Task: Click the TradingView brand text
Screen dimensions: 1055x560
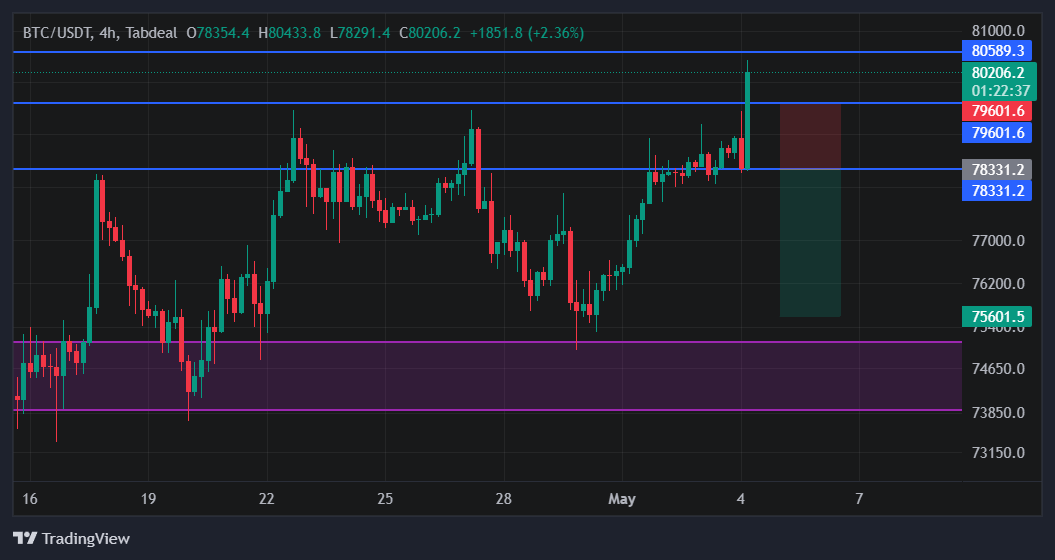Action: [x=85, y=538]
